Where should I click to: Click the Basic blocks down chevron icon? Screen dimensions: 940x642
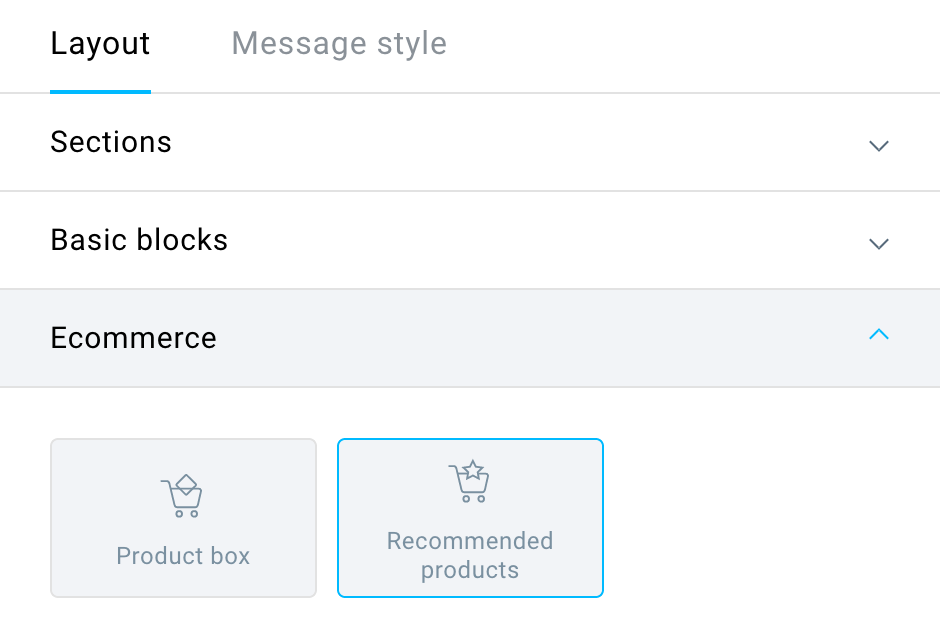[879, 243]
